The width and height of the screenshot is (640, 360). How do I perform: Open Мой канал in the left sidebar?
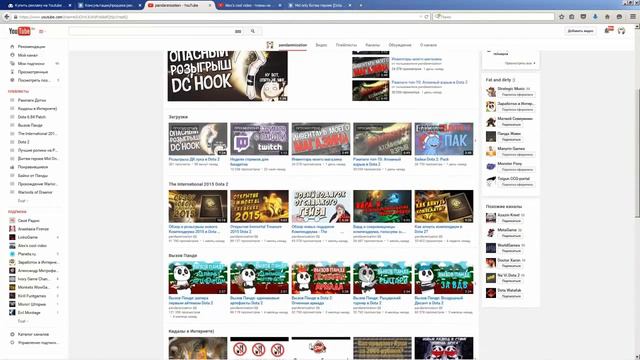28,55
